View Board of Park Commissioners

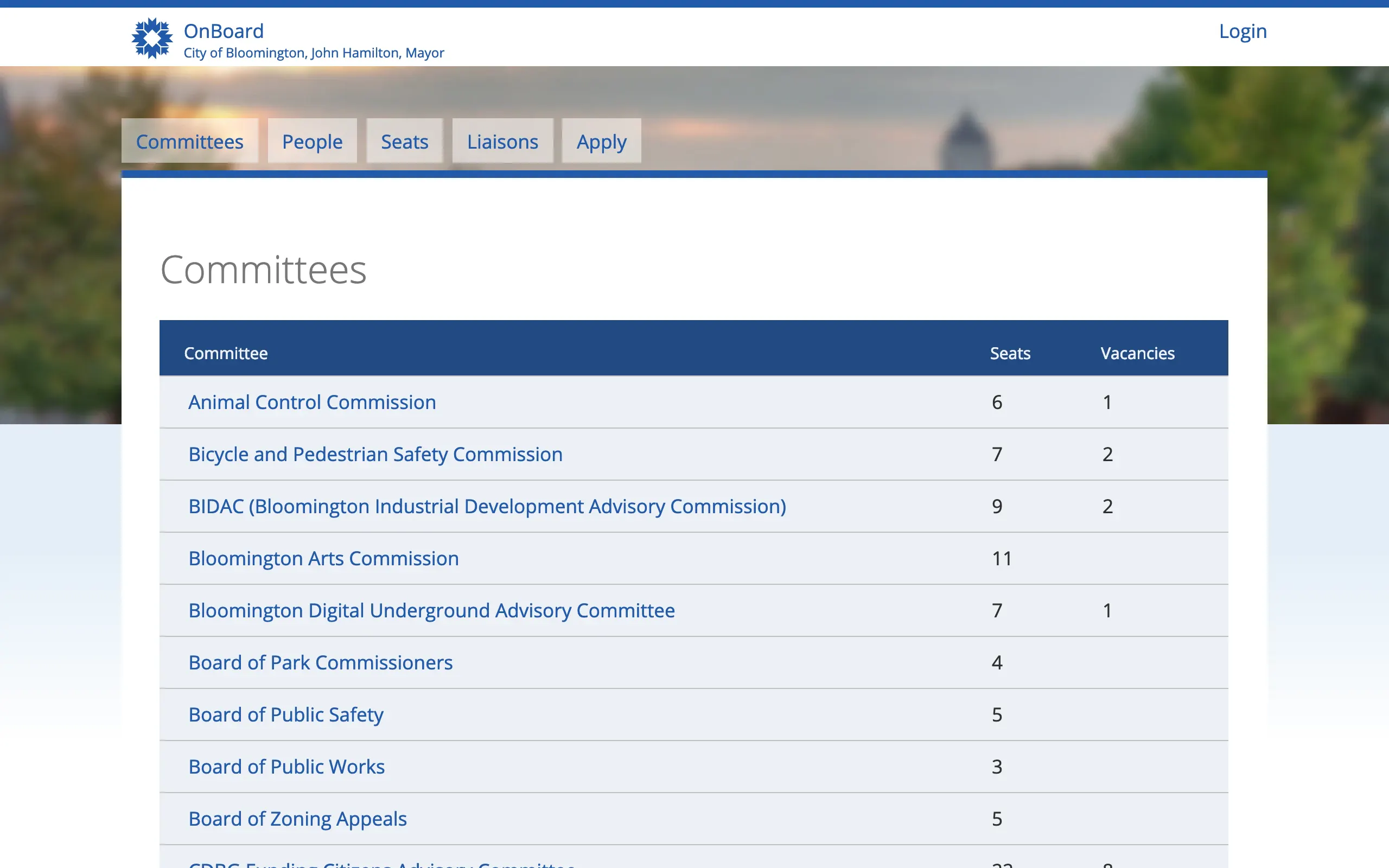pyautogui.click(x=320, y=662)
